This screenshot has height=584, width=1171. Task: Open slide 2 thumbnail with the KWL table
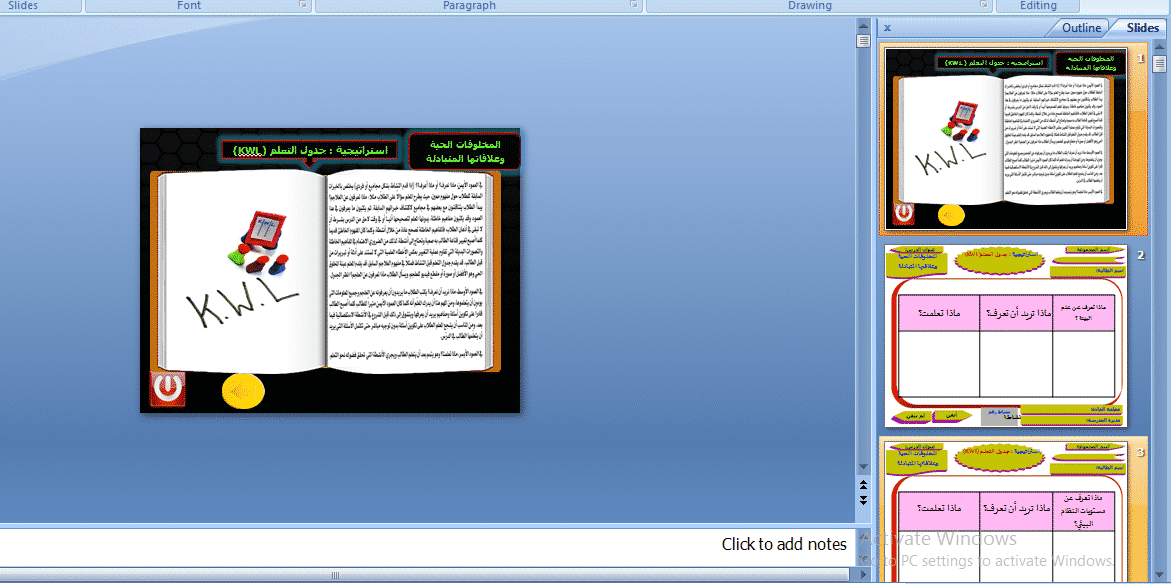[1005, 336]
